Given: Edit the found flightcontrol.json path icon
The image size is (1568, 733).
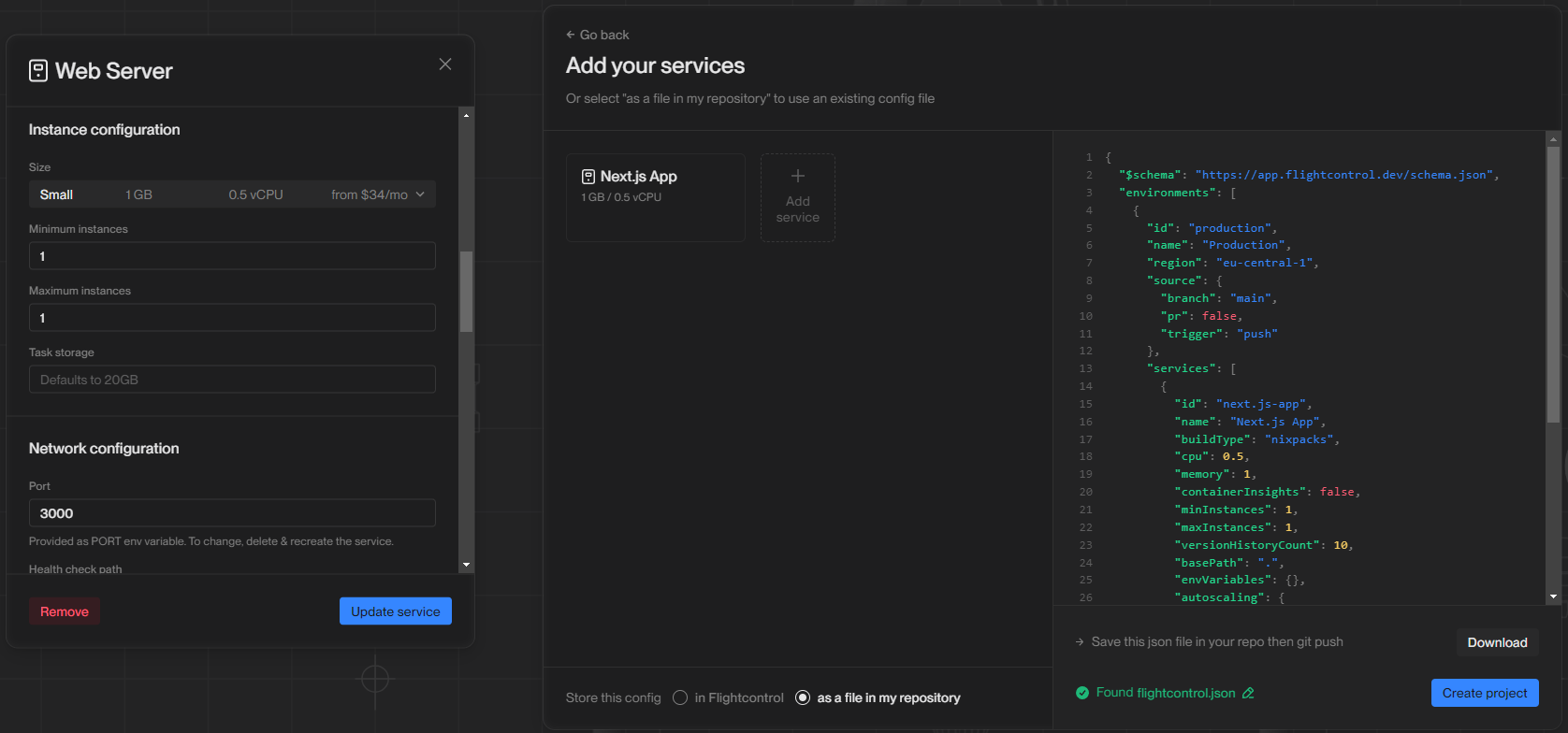Looking at the screenshot, I should point(1248,693).
